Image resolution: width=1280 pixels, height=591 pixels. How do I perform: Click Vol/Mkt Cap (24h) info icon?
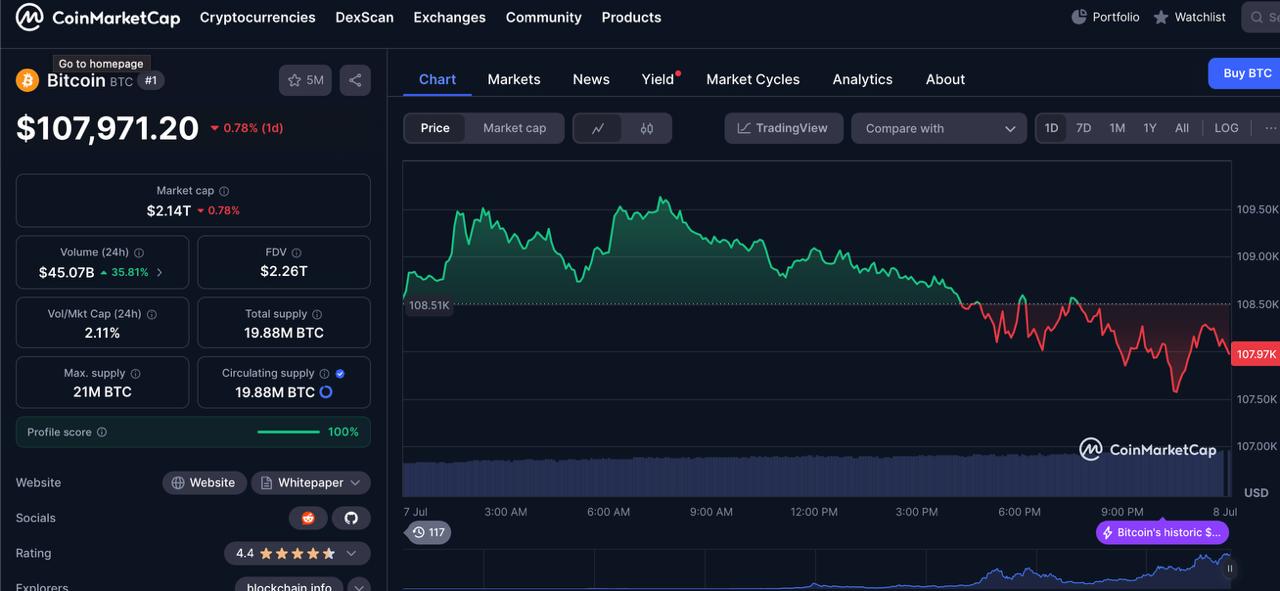[152, 314]
